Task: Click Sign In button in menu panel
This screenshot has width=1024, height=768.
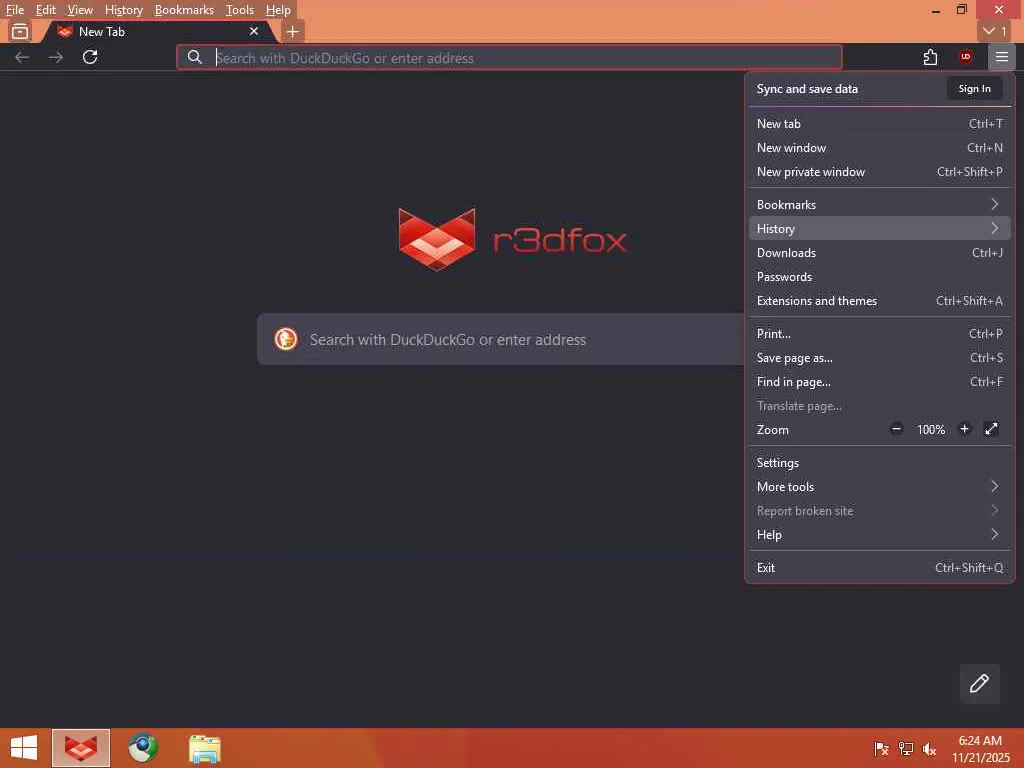Action: (x=974, y=88)
